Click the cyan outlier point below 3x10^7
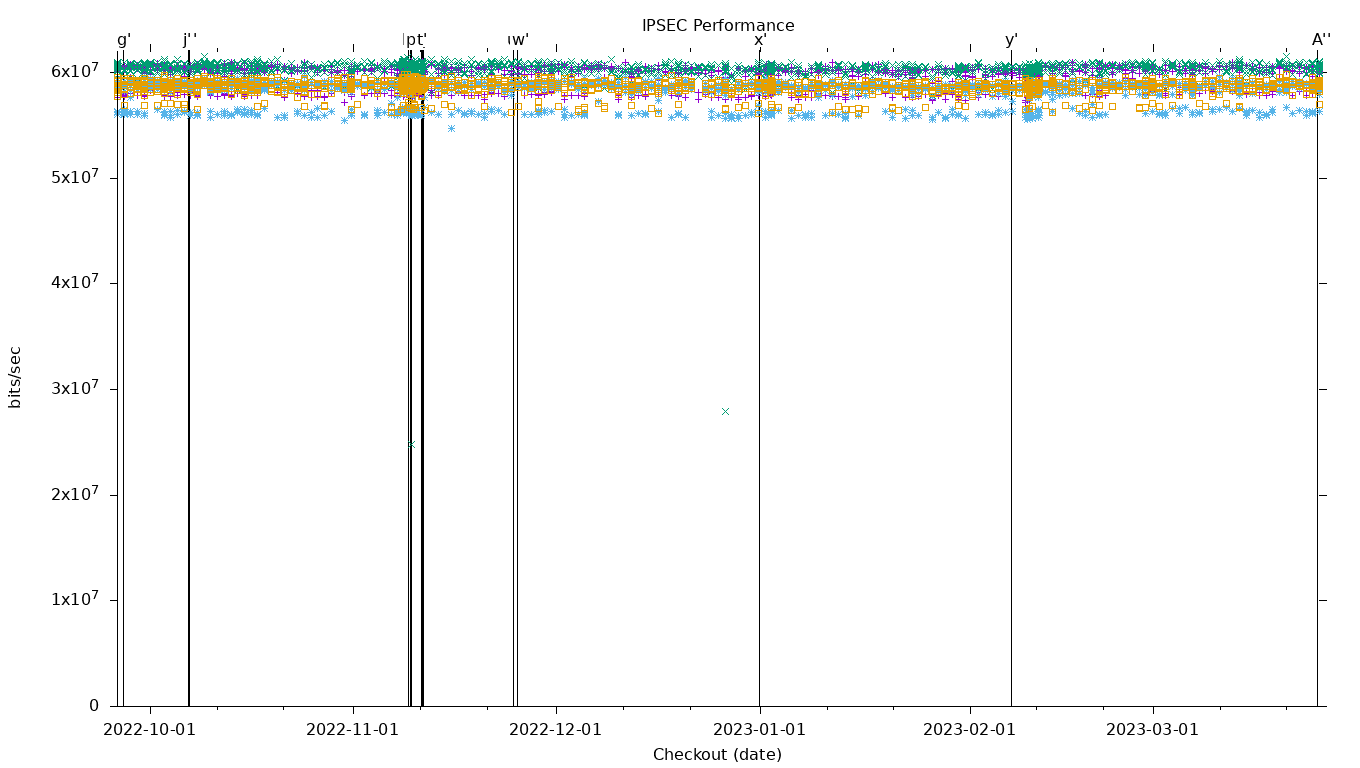The width and height of the screenshot is (1360, 768). click(x=725, y=411)
